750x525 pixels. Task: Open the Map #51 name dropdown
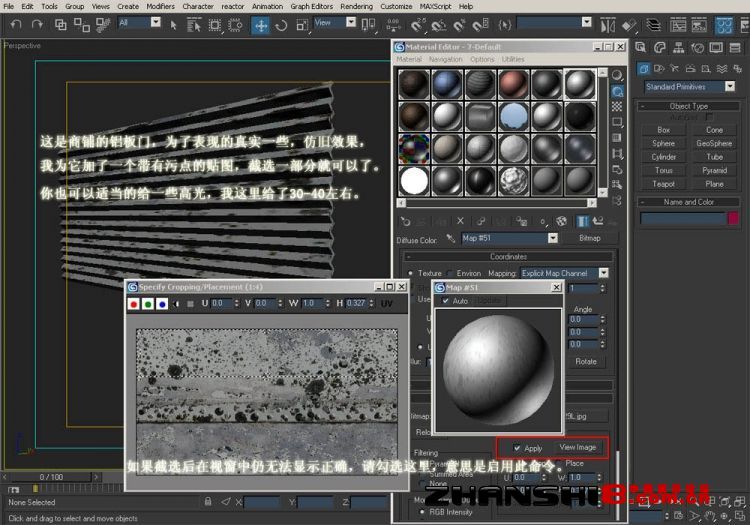[x=552, y=238]
